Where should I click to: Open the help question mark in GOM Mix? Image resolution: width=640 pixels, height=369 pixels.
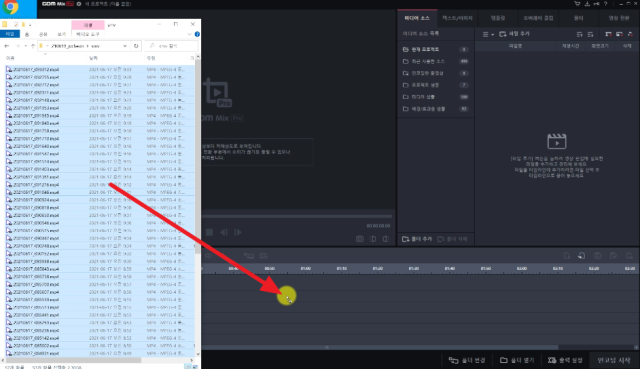coord(606,4)
